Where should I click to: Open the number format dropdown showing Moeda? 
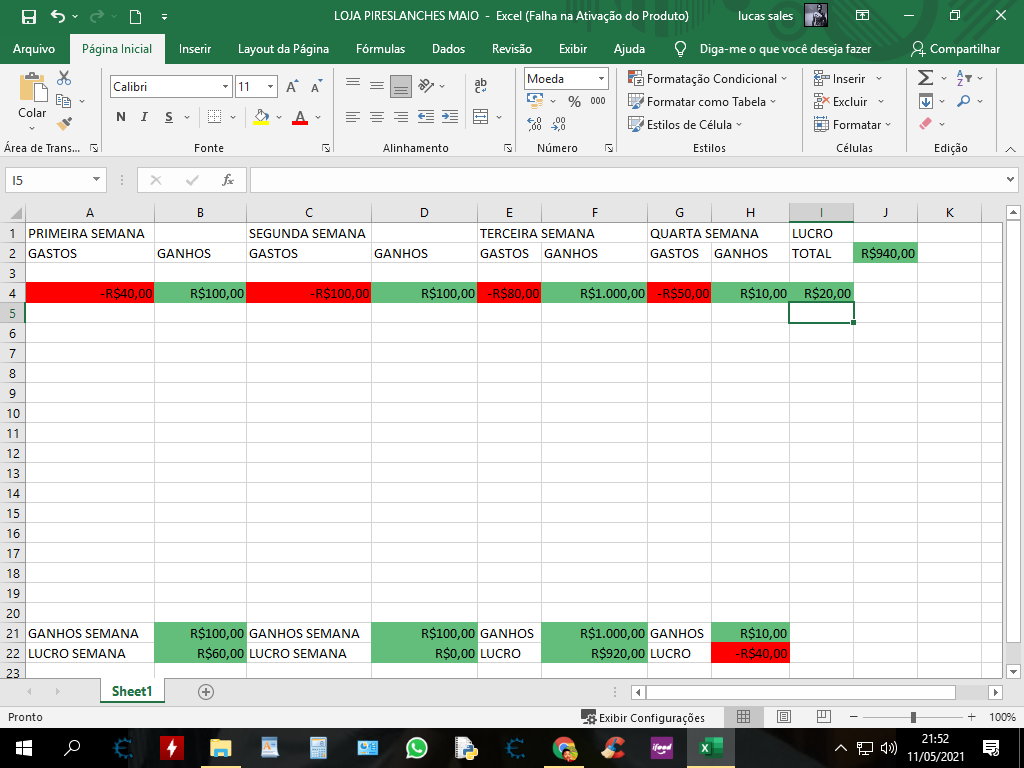point(598,77)
